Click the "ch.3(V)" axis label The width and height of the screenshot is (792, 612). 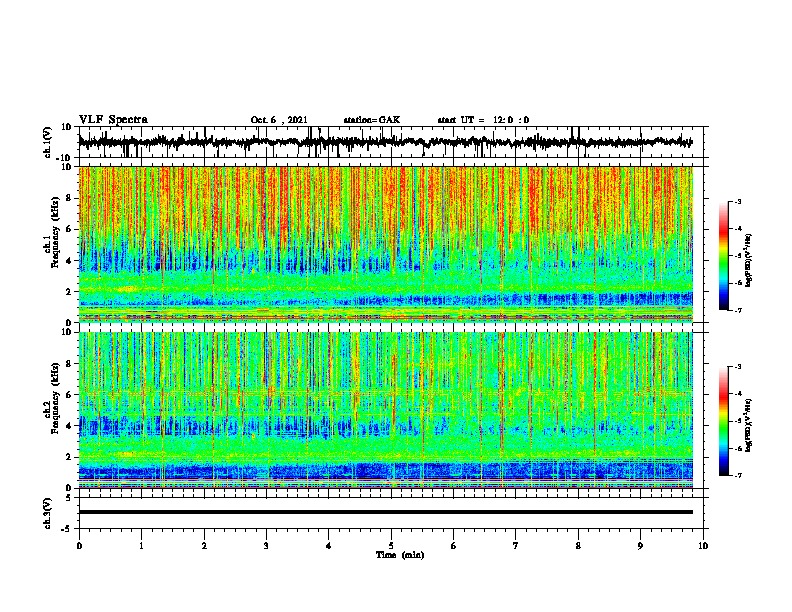click(x=48, y=513)
